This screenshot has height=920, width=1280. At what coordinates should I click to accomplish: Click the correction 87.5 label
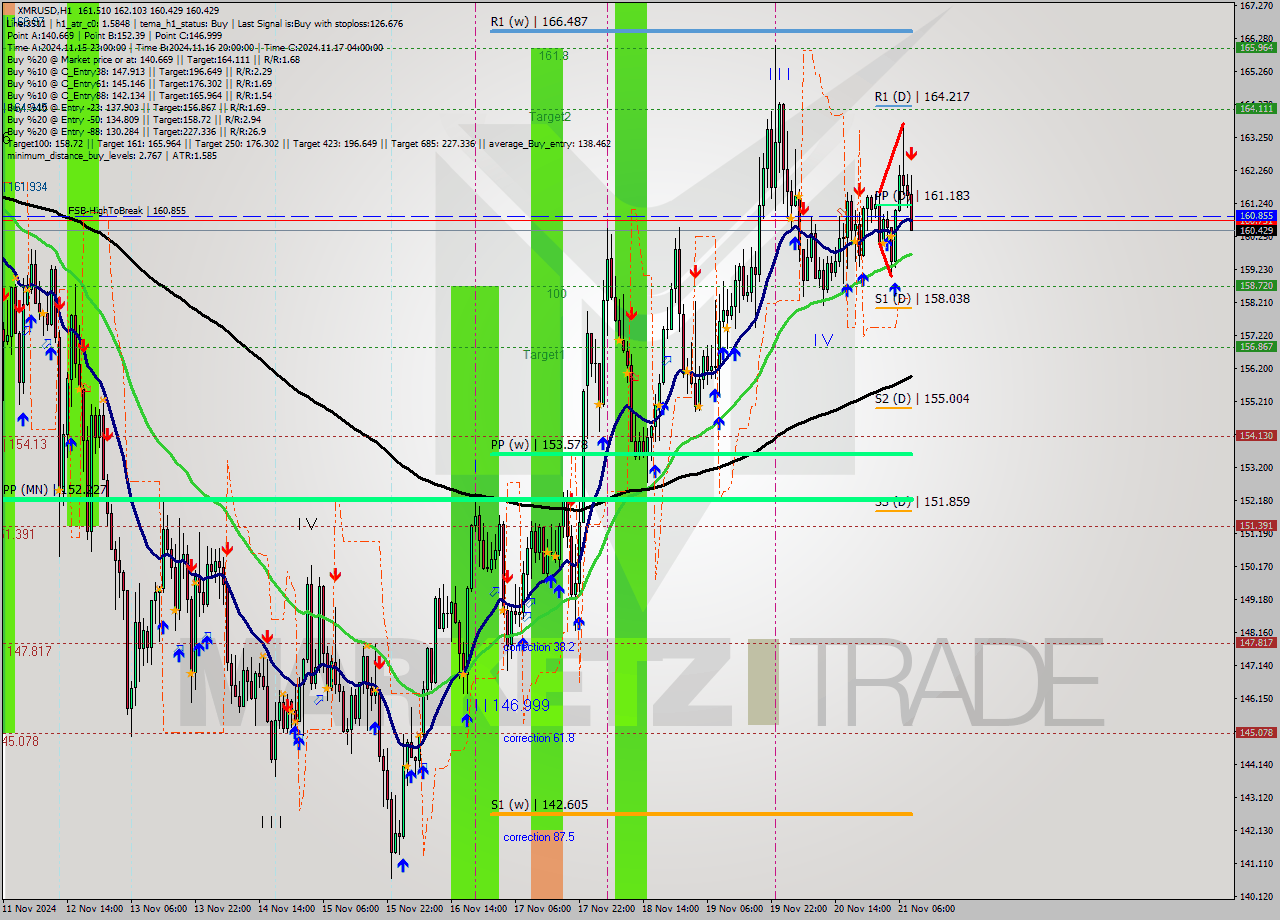coord(539,837)
